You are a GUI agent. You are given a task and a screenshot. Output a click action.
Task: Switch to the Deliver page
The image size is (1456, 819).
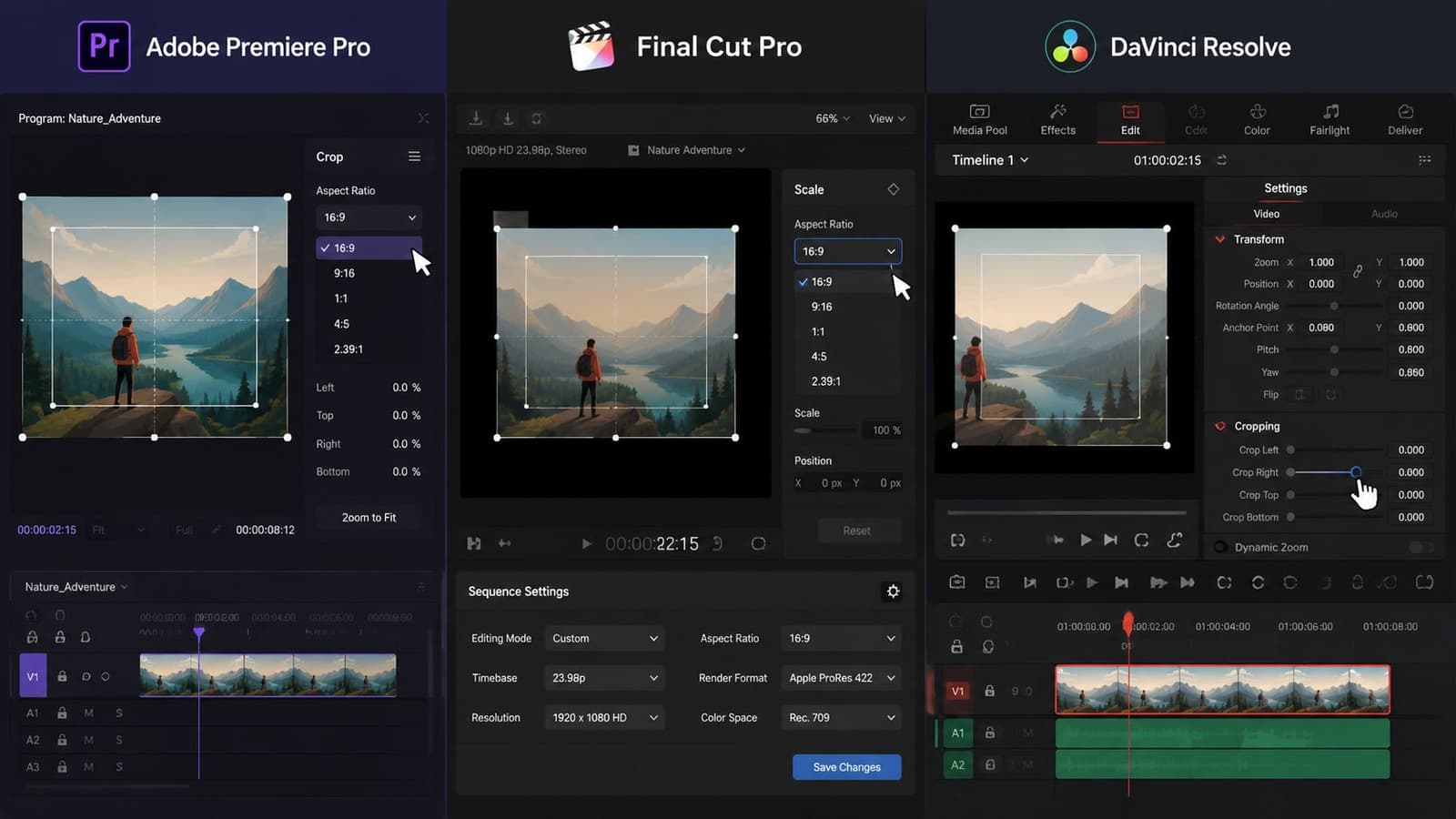1405,120
